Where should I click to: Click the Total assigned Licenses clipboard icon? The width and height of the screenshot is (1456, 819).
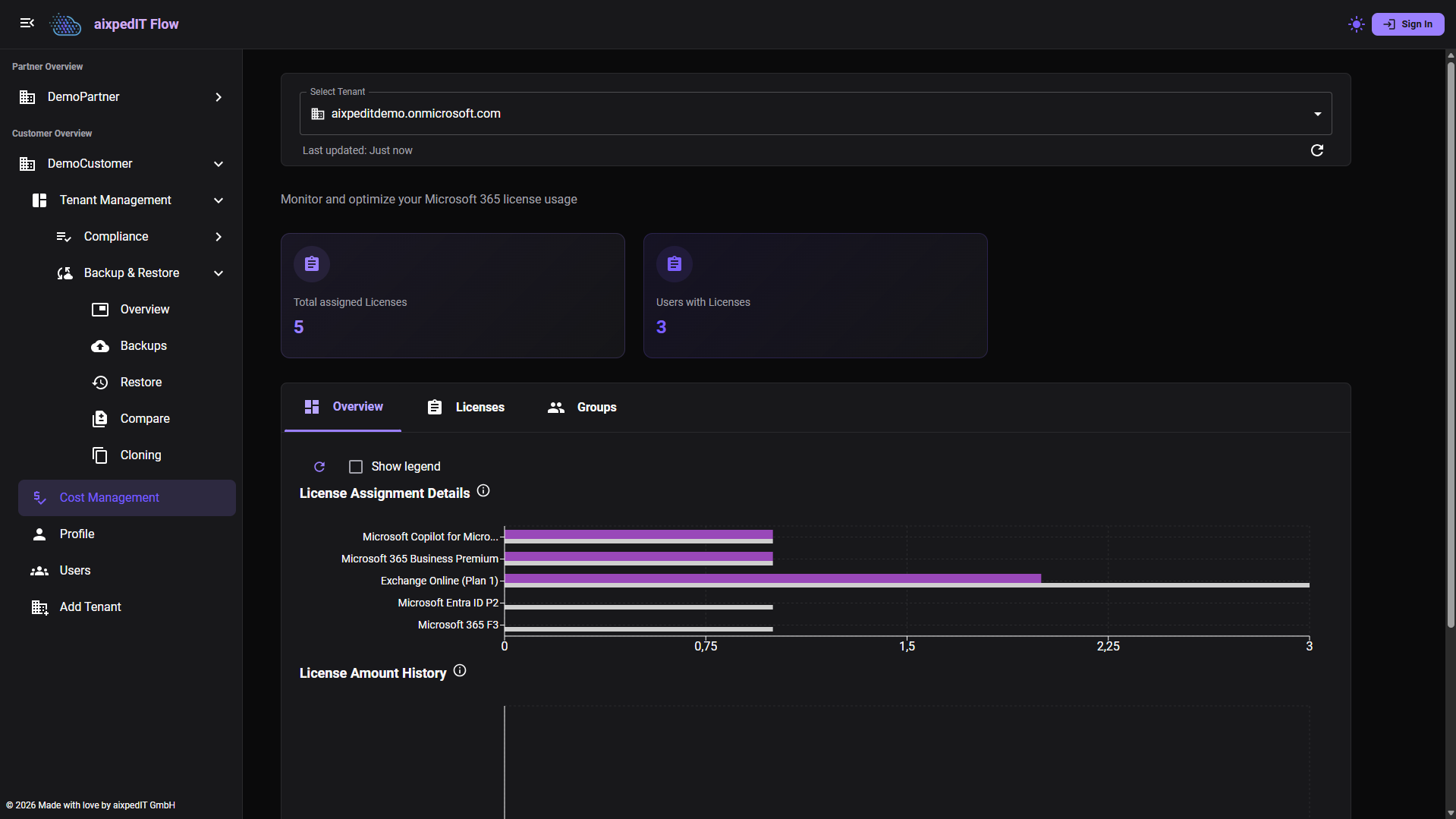[312, 264]
